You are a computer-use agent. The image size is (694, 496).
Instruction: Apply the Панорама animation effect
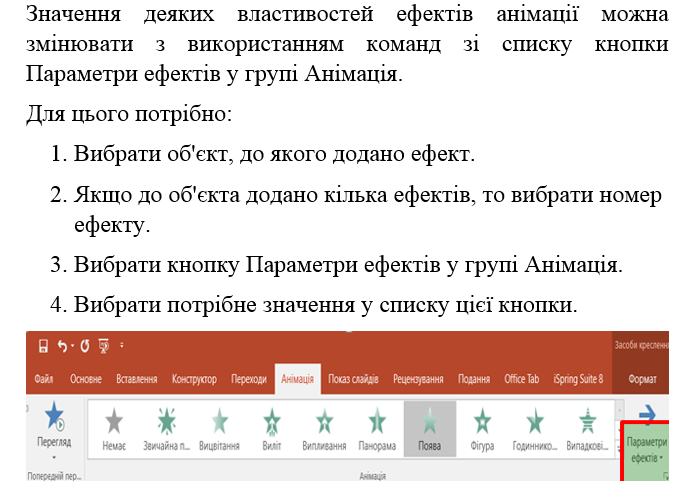[x=377, y=428]
